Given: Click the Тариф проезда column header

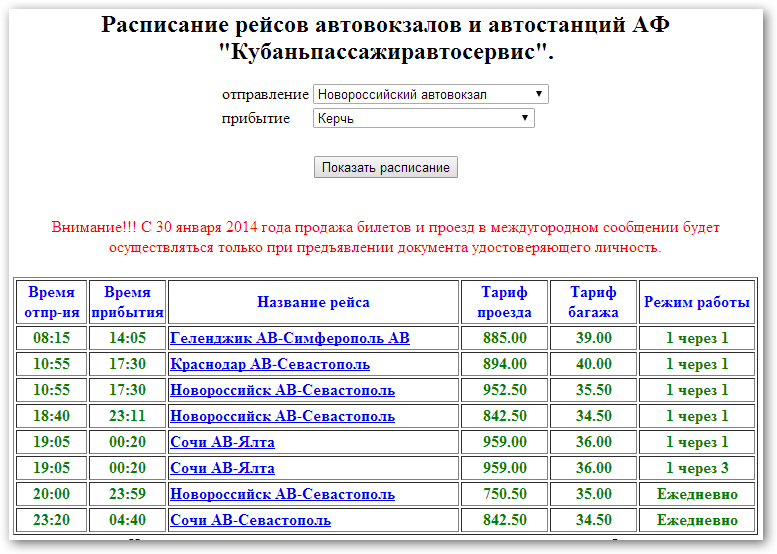Looking at the screenshot, I should pyautogui.click(x=504, y=302).
